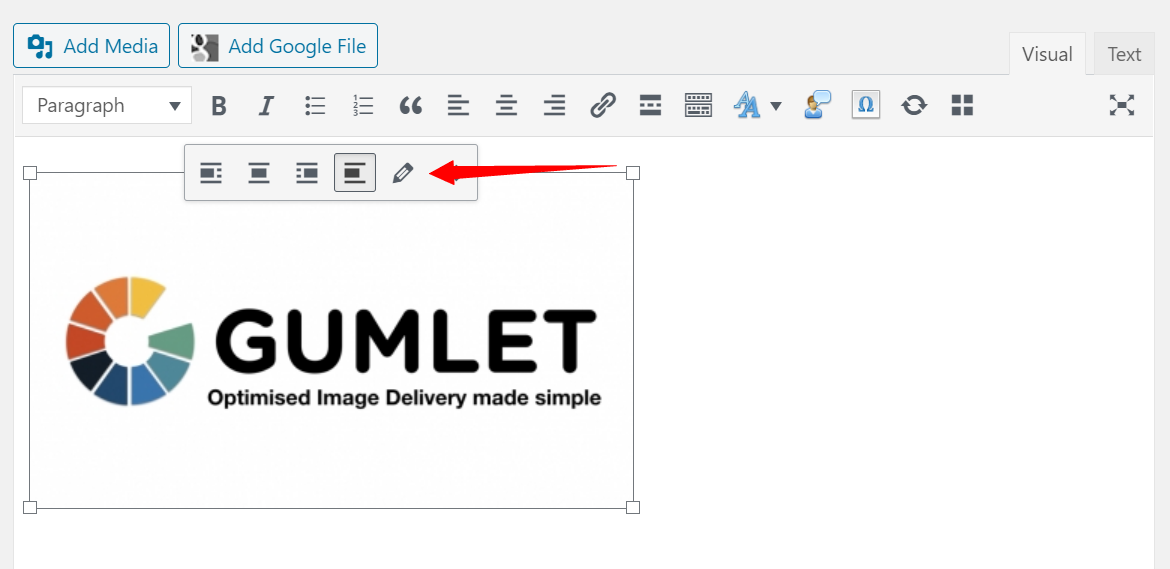Image resolution: width=1170 pixels, height=569 pixels.
Task: Expand the arrow beside AA font icon
Action: pyautogui.click(x=775, y=106)
